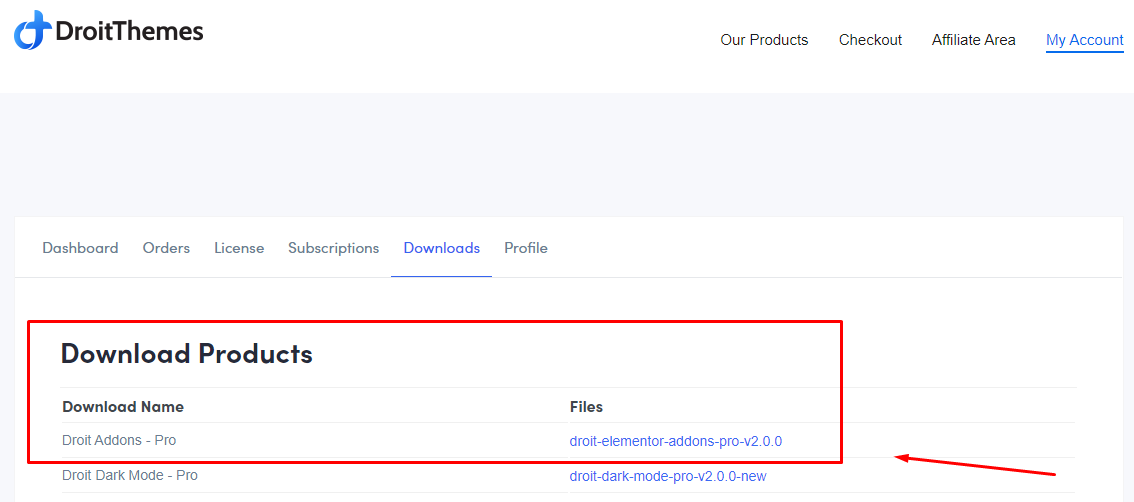Click the Download Products heading
Viewport: 1134px width, 502px height.
[187, 353]
